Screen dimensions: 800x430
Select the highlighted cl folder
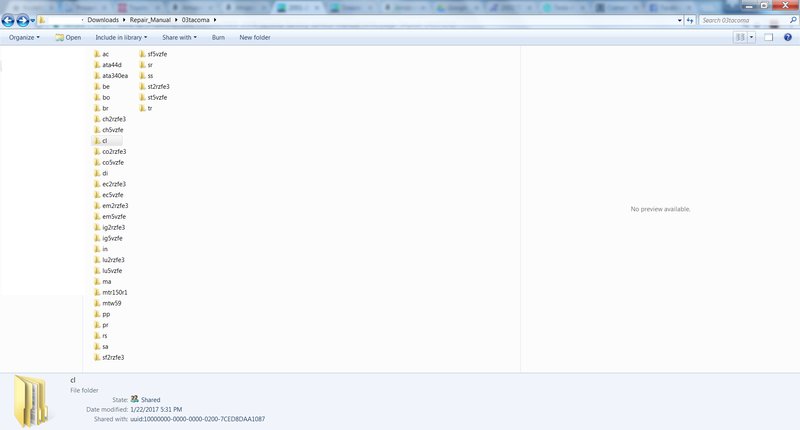click(106, 141)
